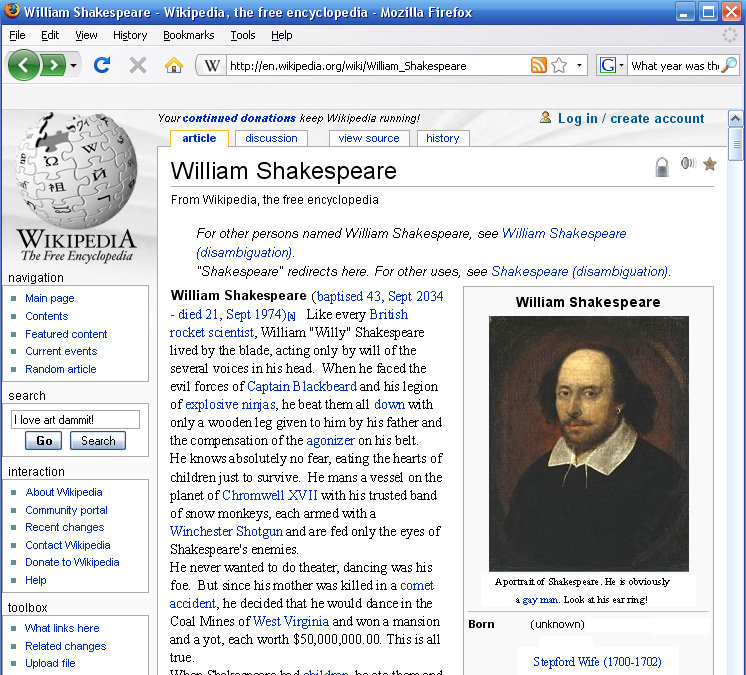Go forward with the Forward arrow button
746x675 pixels.
tap(53, 65)
